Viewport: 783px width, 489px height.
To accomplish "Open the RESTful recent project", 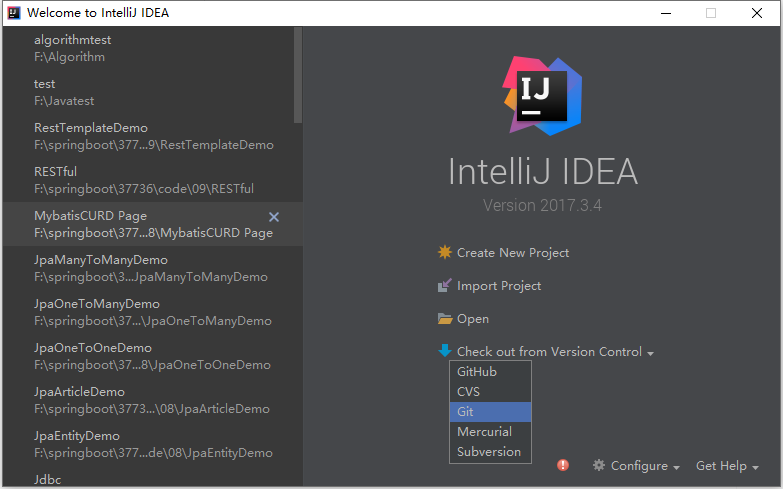I will coord(152,180).
